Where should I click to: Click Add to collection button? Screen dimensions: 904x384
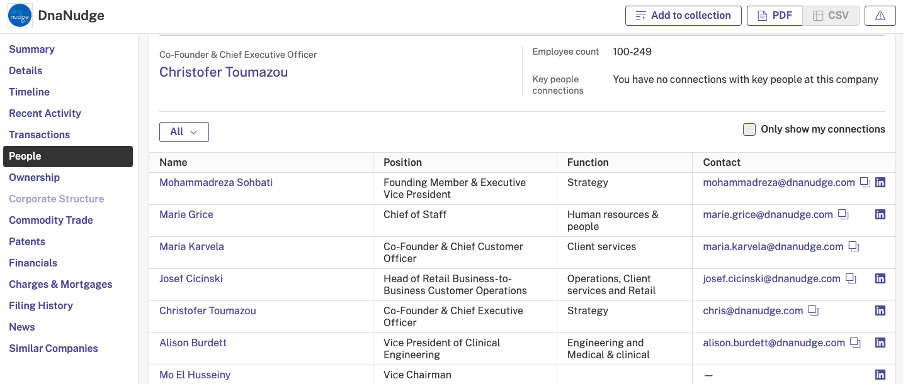(x=683, y=16)
